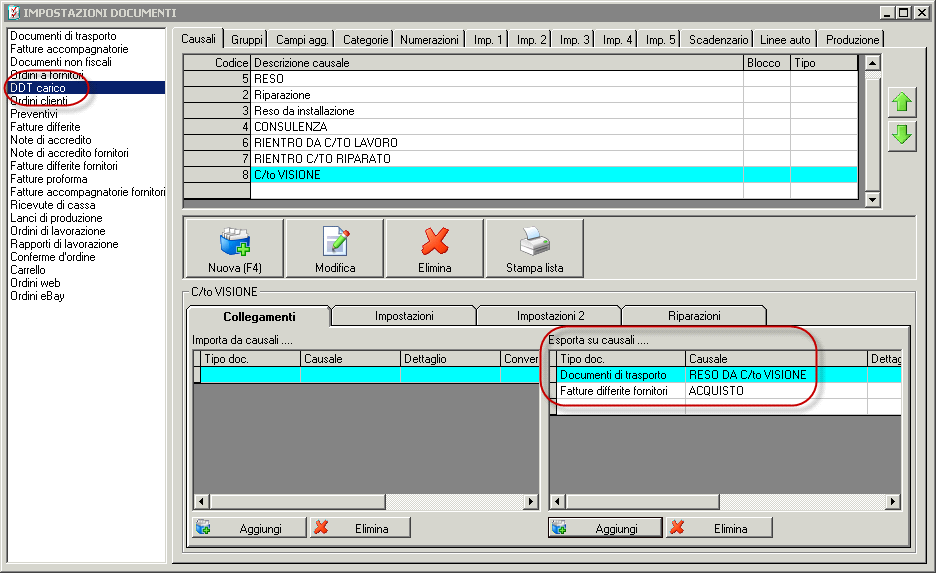Select Fatture accompagnatorie fornitori entry
This screenshot has height=573, width=936.
tap(87, 192)
